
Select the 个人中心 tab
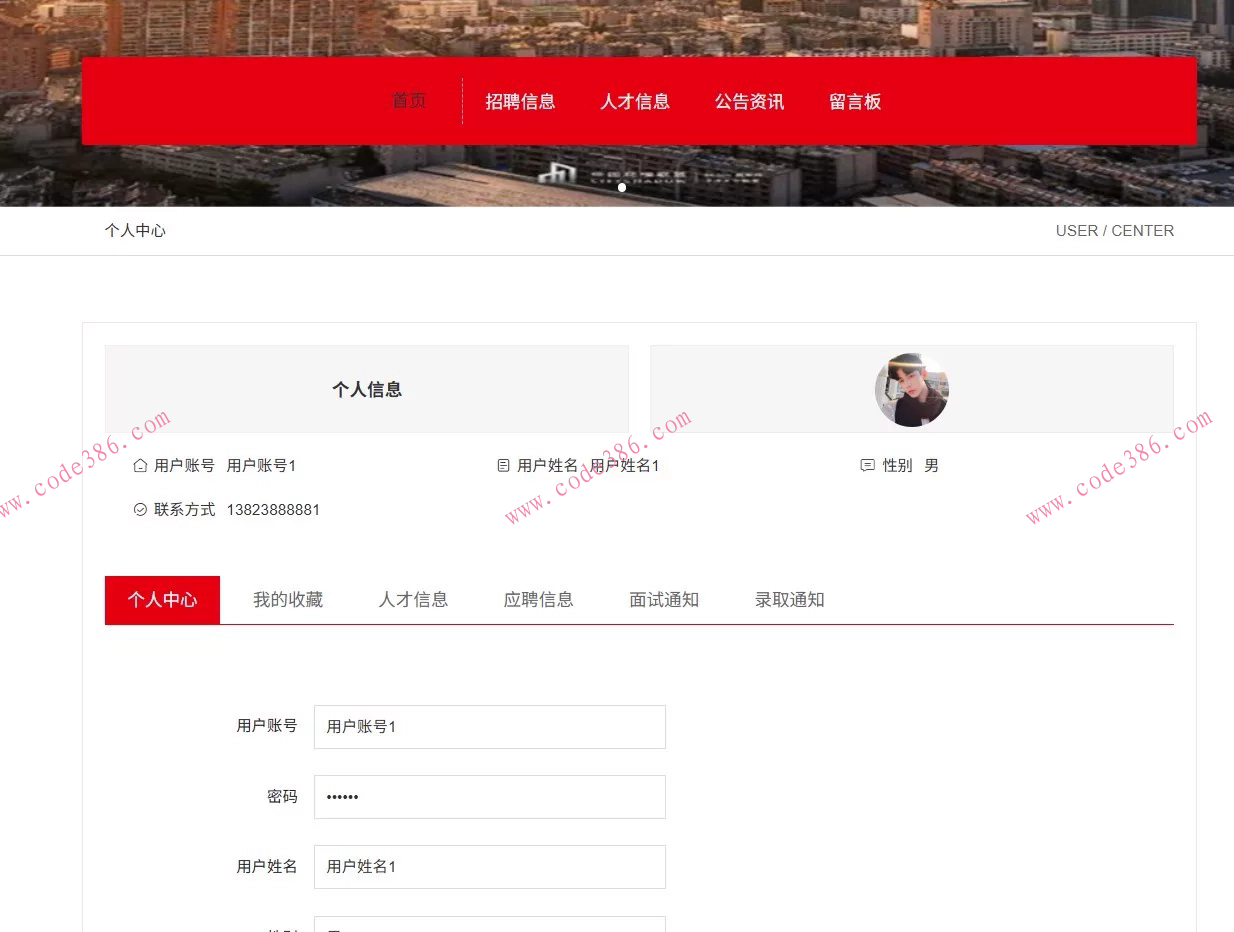pyautogui.click(x=162, y=599)
